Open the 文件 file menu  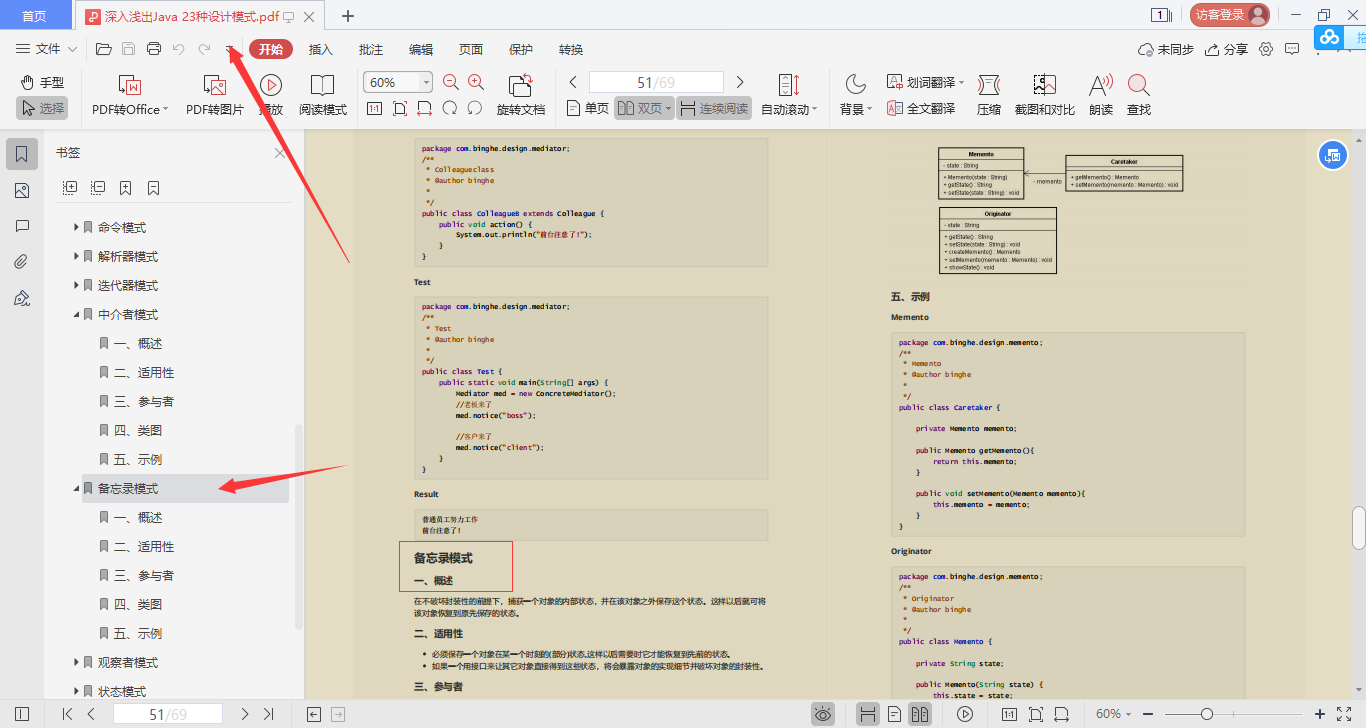(47, 49)
